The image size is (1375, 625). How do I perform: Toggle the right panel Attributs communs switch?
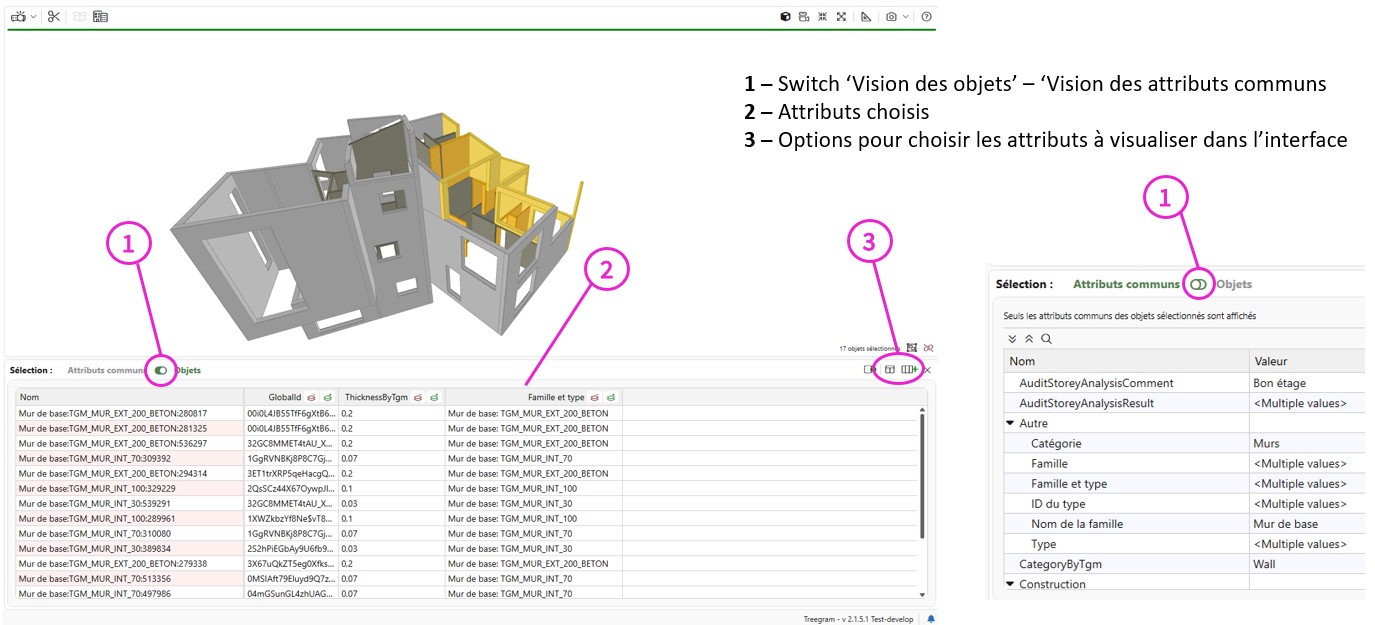click(x=1197, y=285)
